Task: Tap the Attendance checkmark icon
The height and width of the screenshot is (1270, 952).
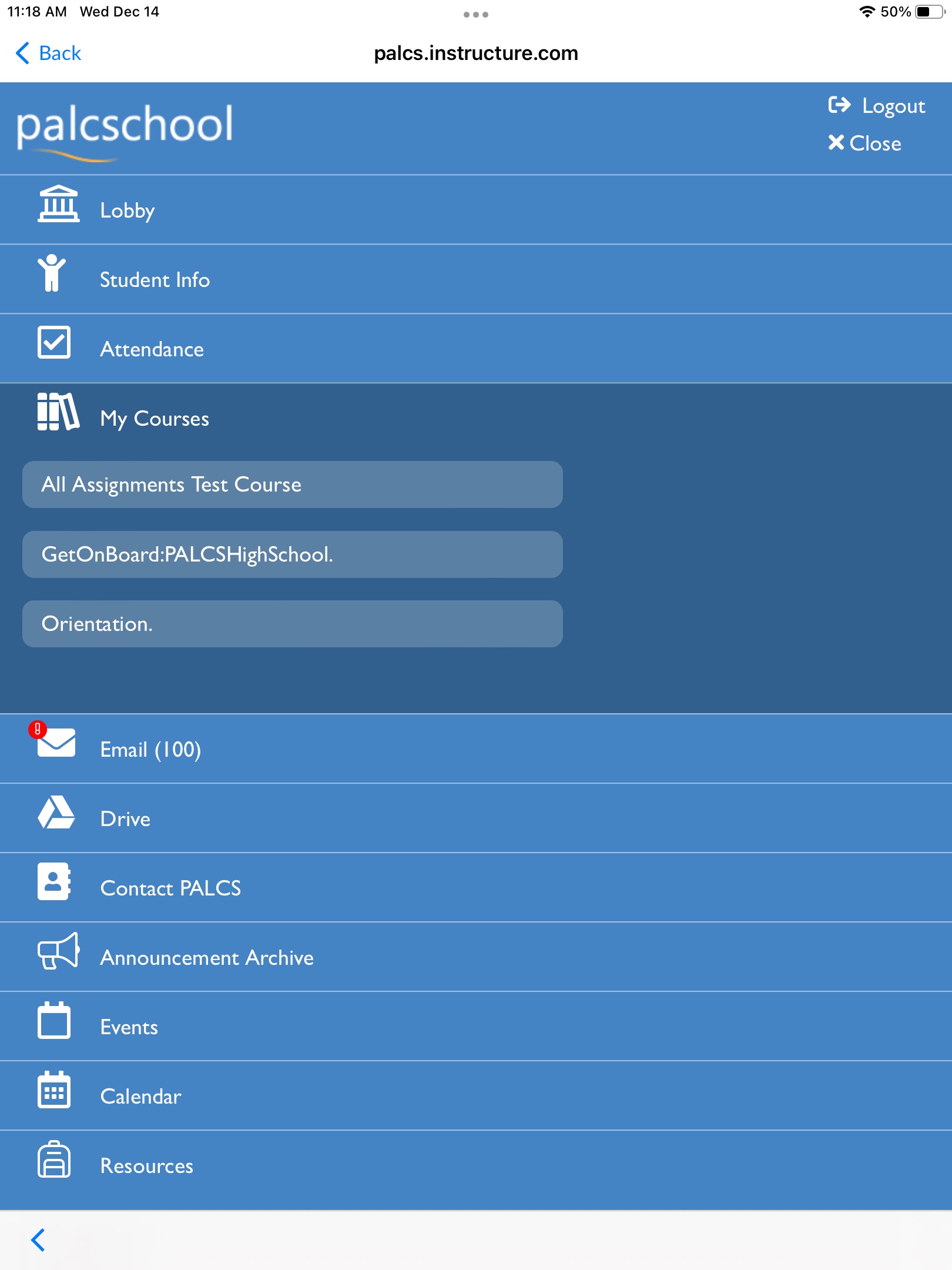Action: pos(54,342)
